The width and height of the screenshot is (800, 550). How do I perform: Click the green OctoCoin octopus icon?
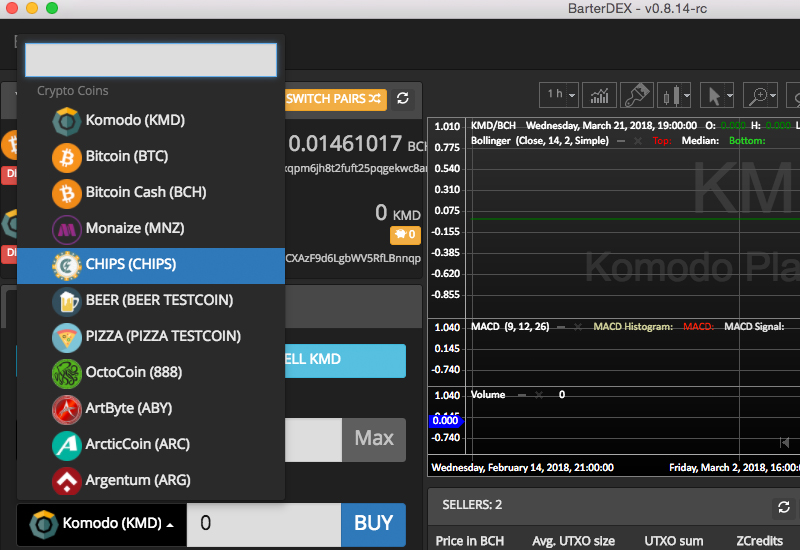pos(66,374)
